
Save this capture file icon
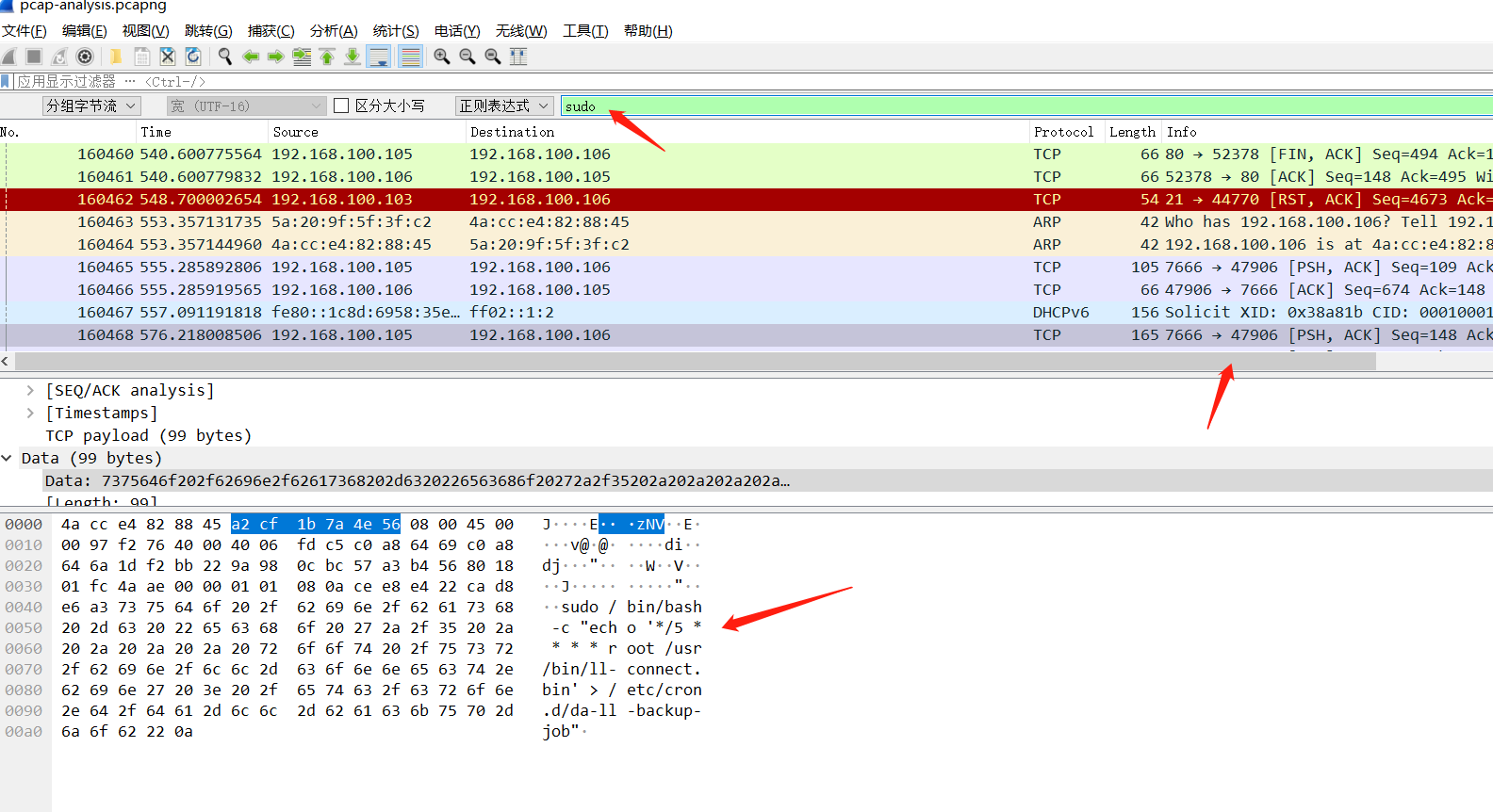tap(141, 57)
